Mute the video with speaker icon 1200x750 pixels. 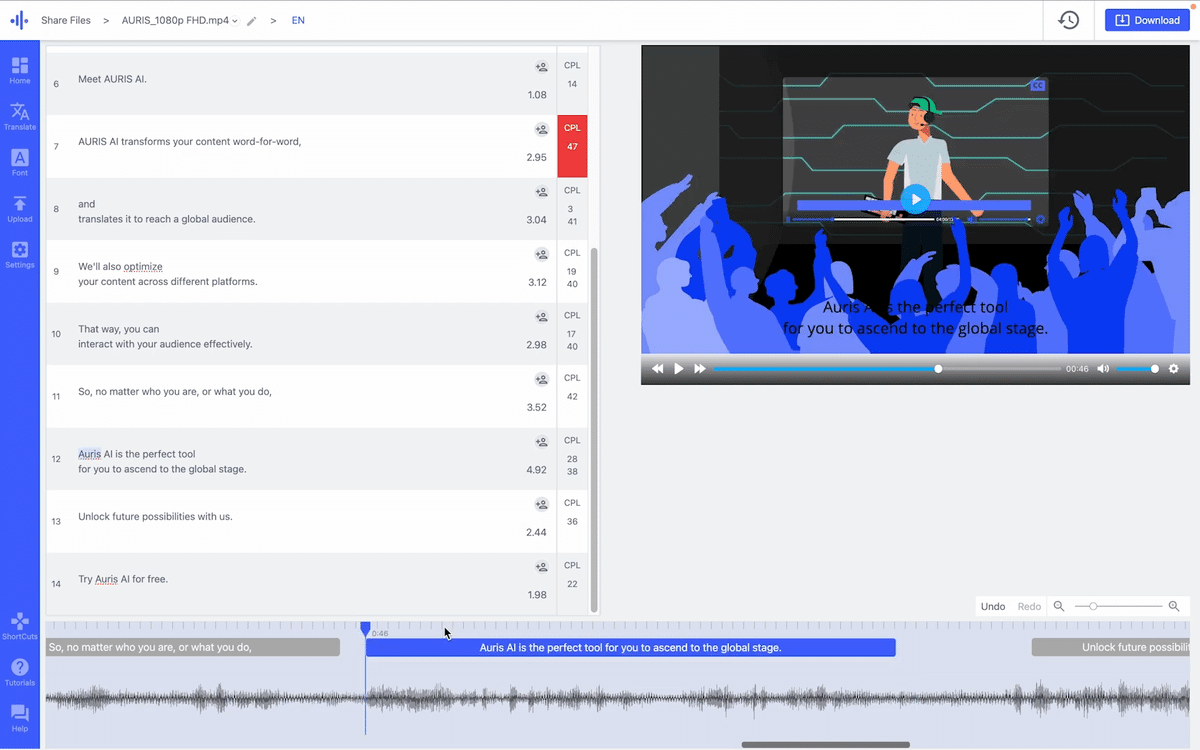1103,369
